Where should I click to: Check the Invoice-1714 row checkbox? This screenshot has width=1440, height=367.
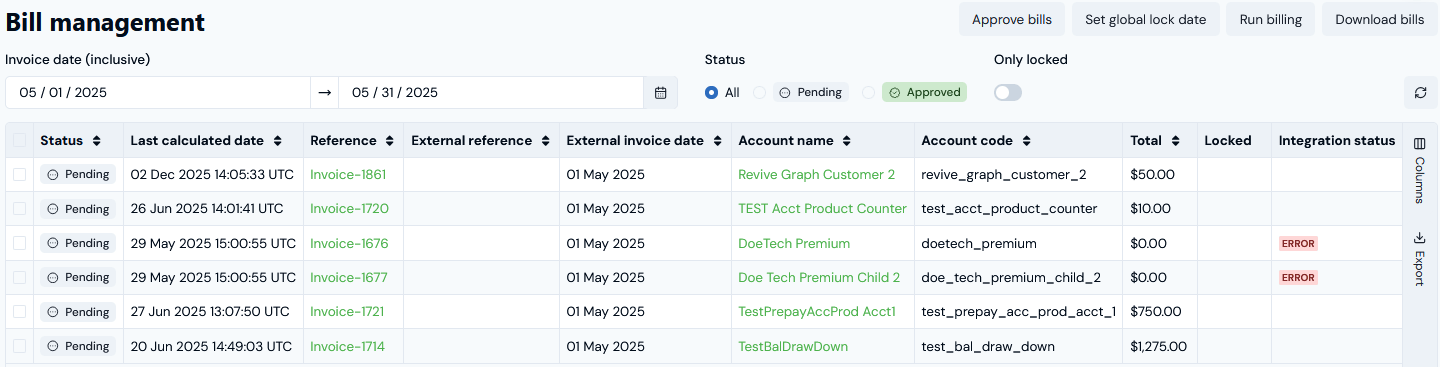point(20,346)
